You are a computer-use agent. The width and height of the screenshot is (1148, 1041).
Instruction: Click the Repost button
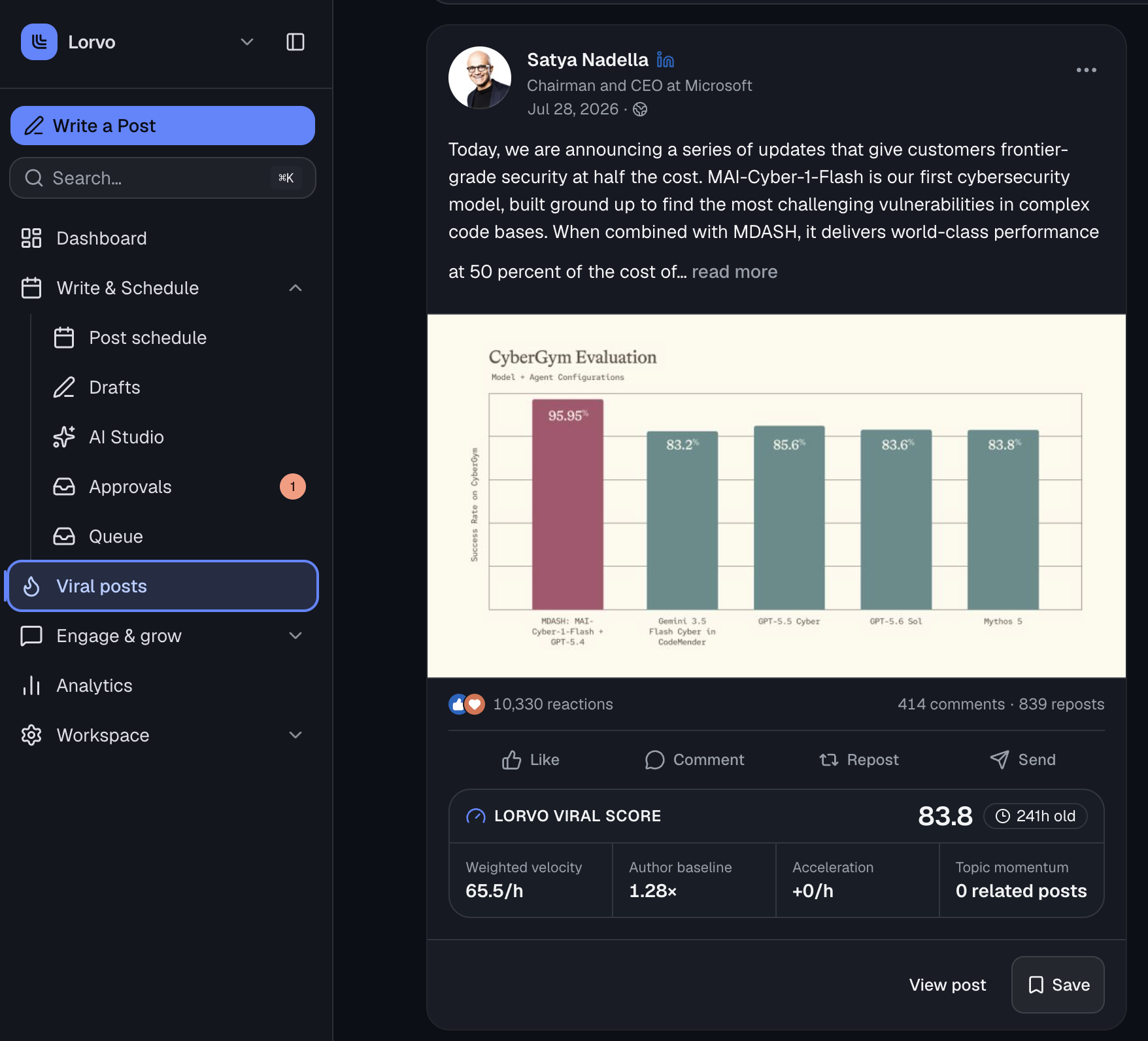coord(859,760)
